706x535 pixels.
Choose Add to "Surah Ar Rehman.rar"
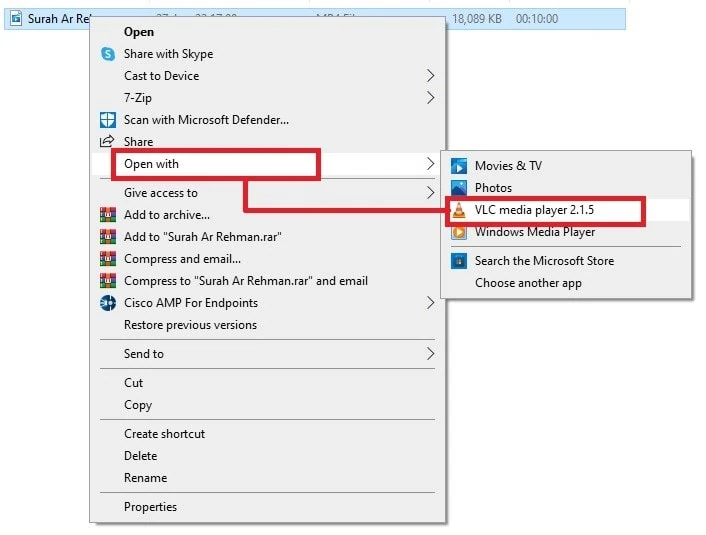pyautogui.click(x=267, y=237)
